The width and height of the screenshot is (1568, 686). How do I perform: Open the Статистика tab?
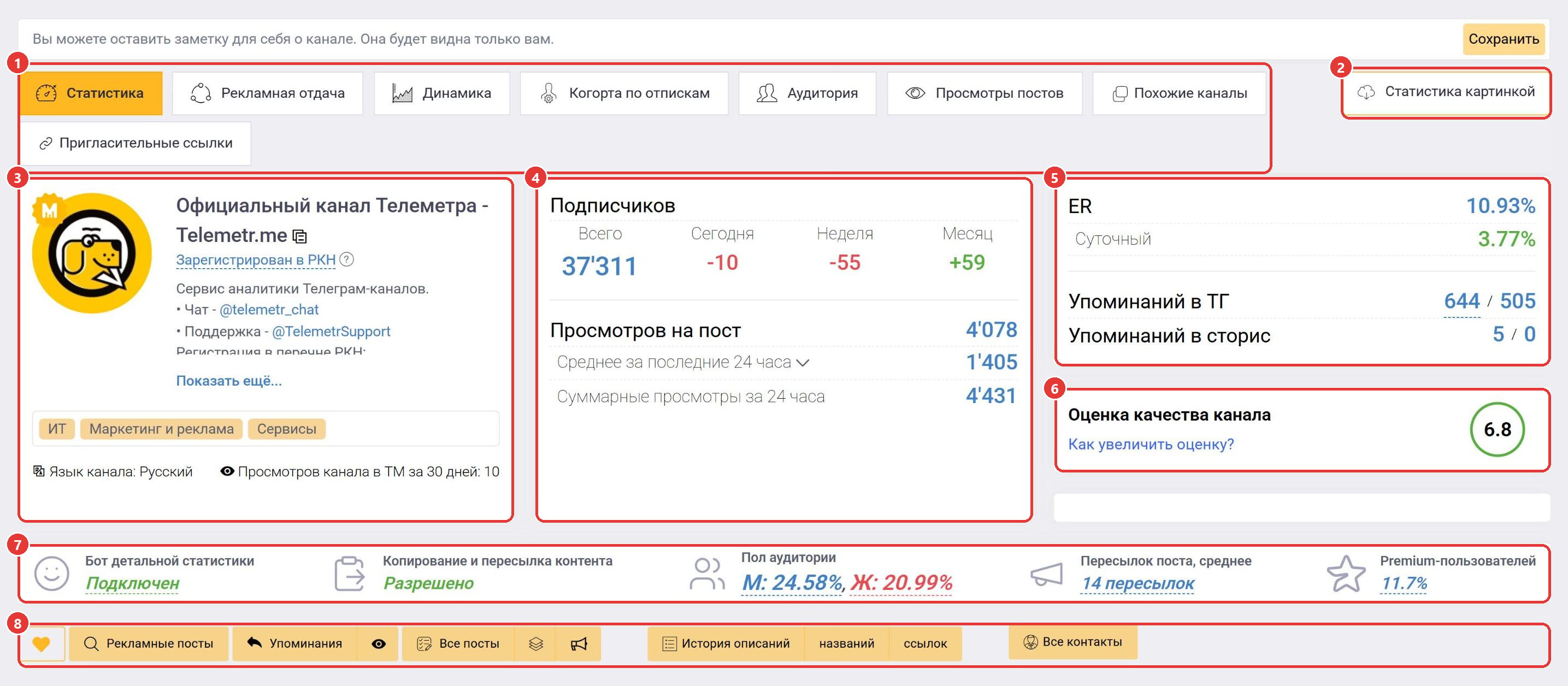91,93
